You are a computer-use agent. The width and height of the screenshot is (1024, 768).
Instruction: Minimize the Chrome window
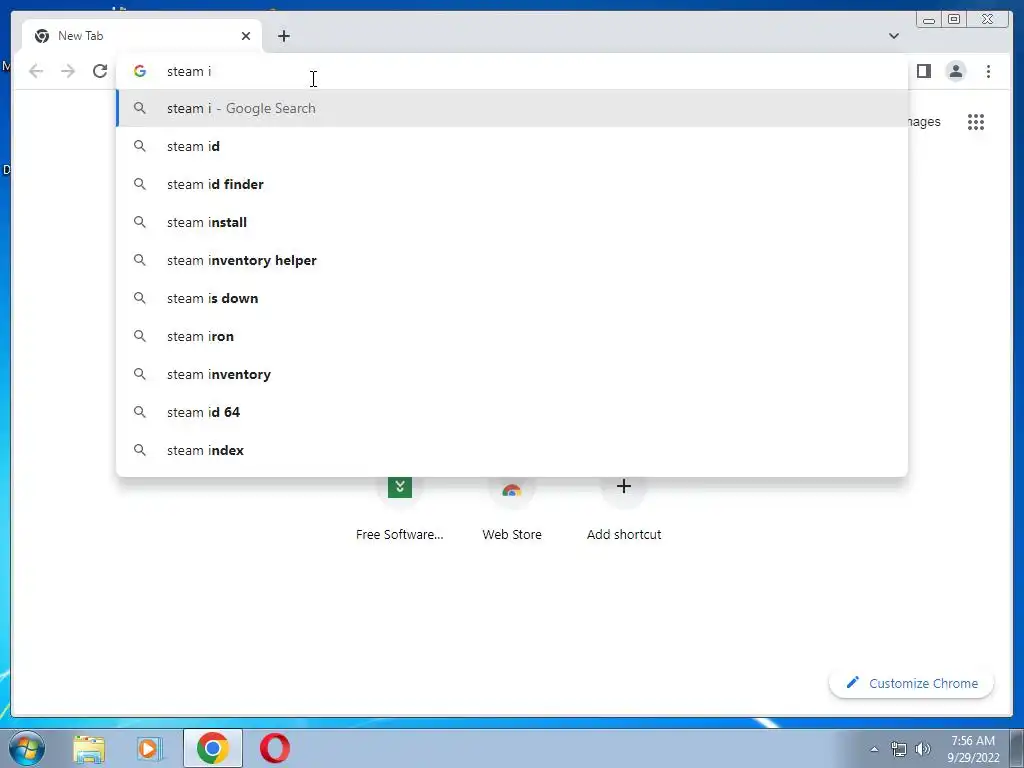click(929, 20)
